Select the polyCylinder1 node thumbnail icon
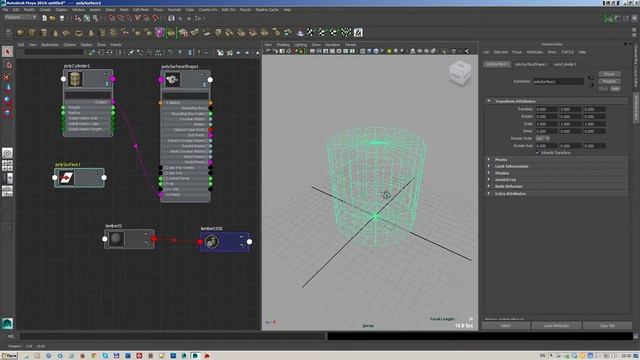 [75, 79]
